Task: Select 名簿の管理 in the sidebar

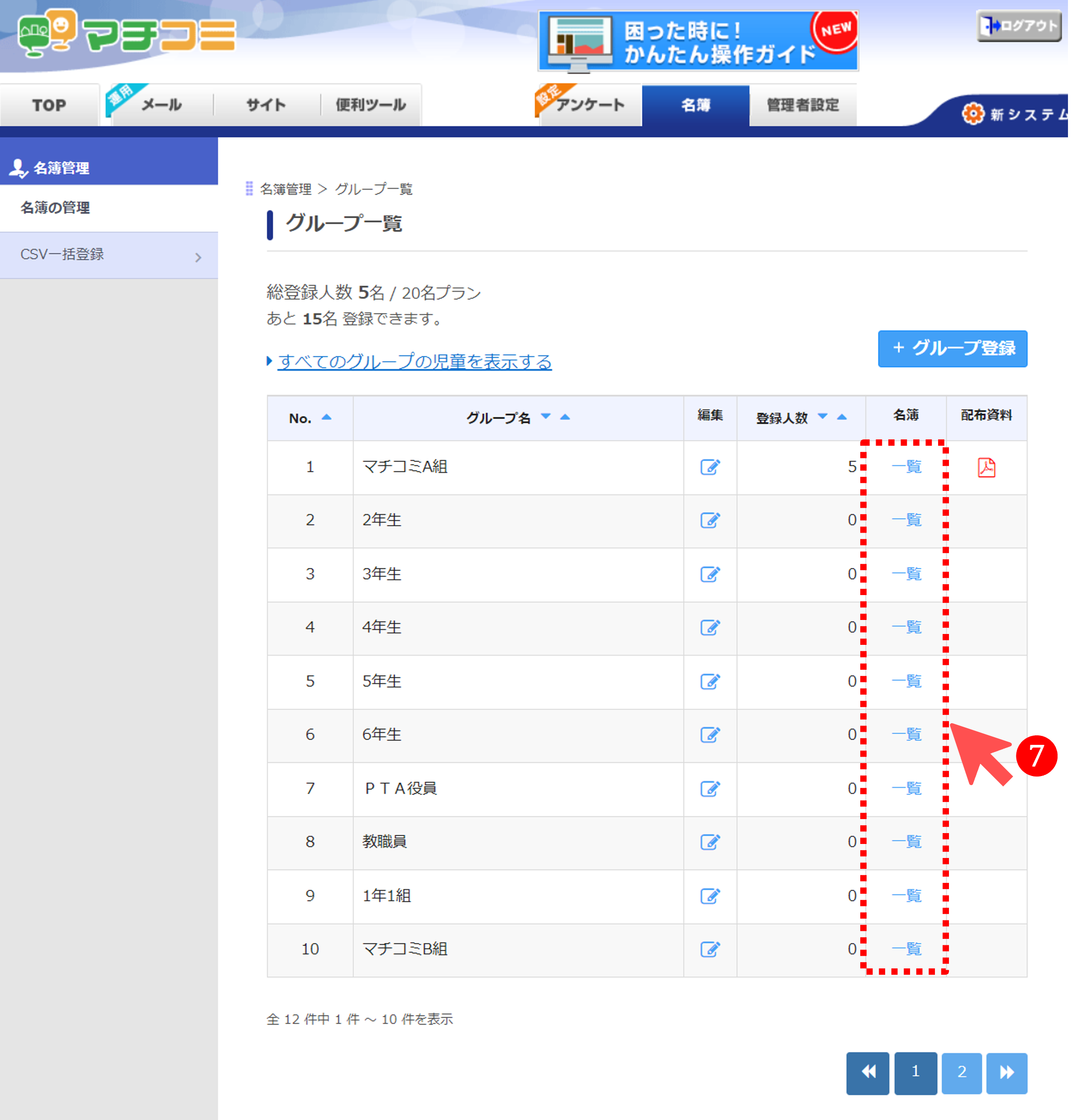Action: click(x=109, y=208)
